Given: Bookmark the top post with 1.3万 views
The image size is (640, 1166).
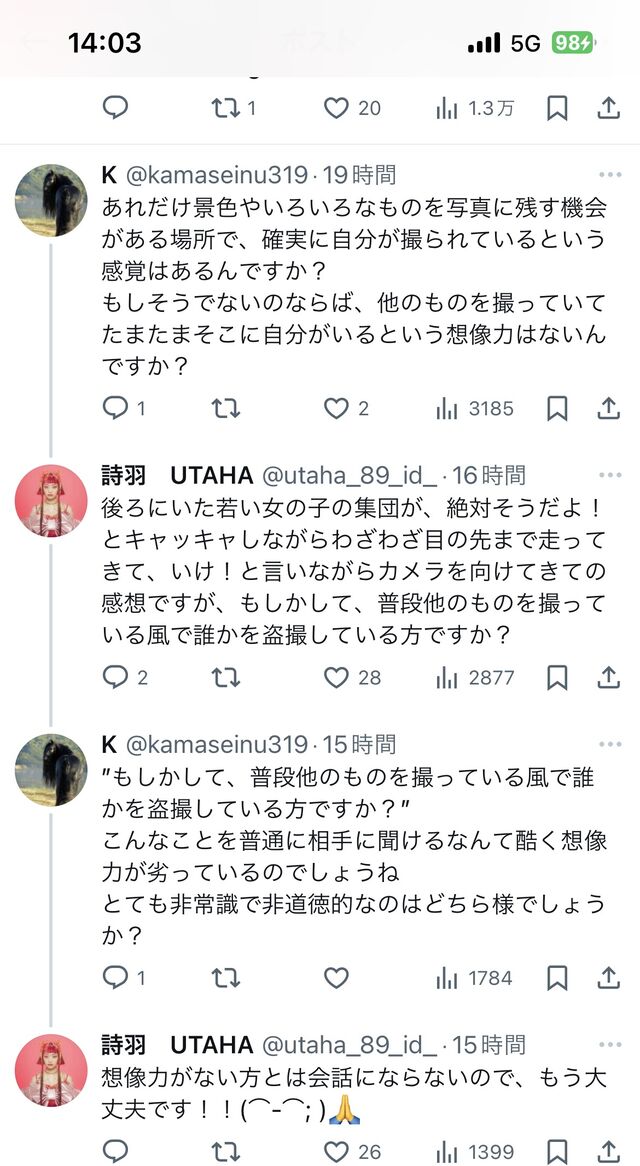Looking at the screenshot, I should coord(557,107).
